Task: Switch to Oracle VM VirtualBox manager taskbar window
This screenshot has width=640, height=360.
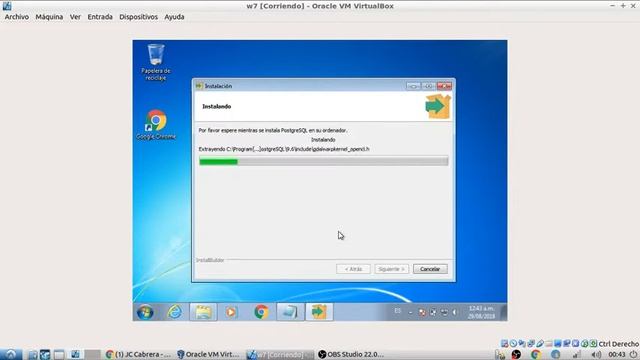Action: pos(209,354)
